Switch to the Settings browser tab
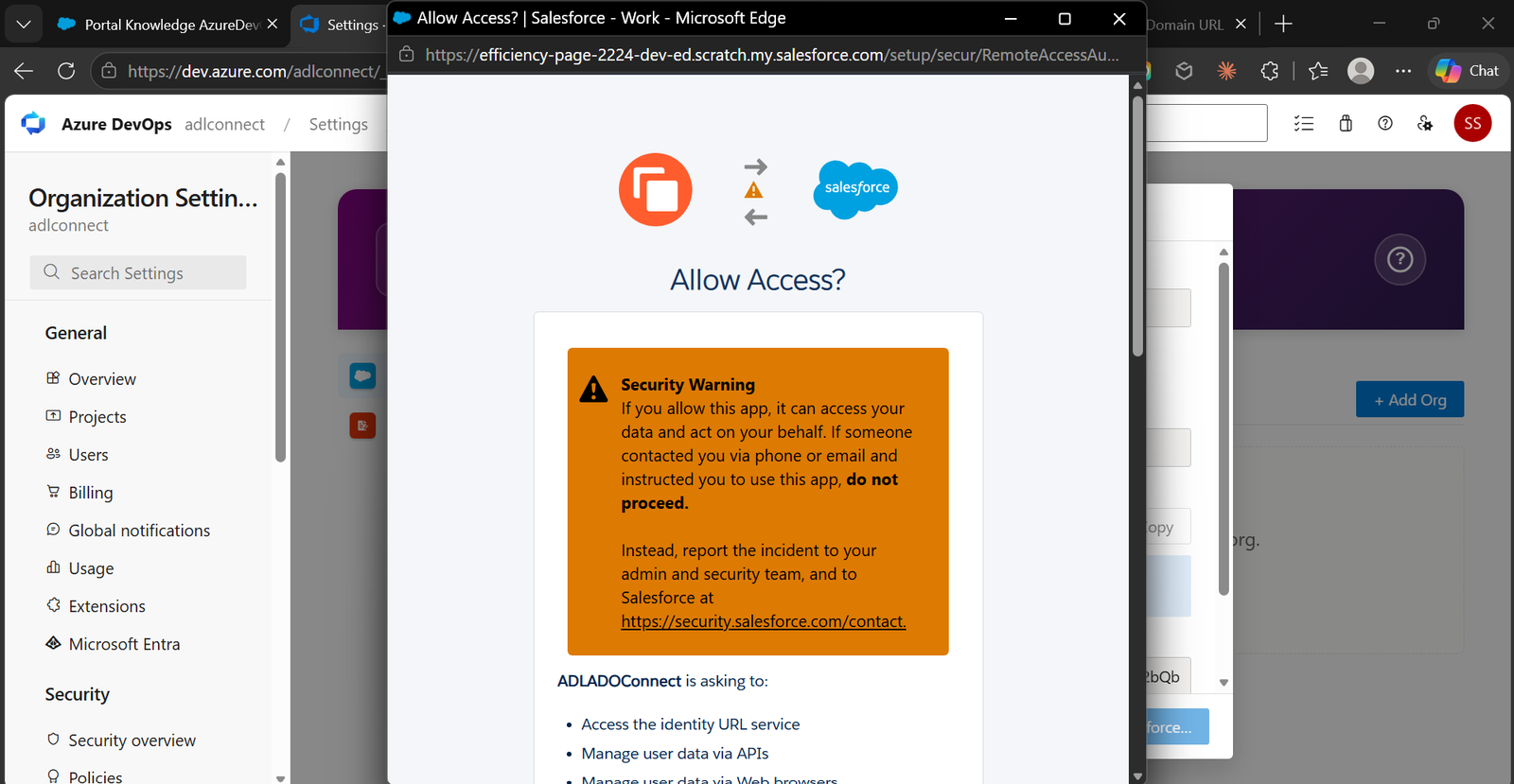The height and width of the screenshot is (784, 1514). tap(341, 25)
